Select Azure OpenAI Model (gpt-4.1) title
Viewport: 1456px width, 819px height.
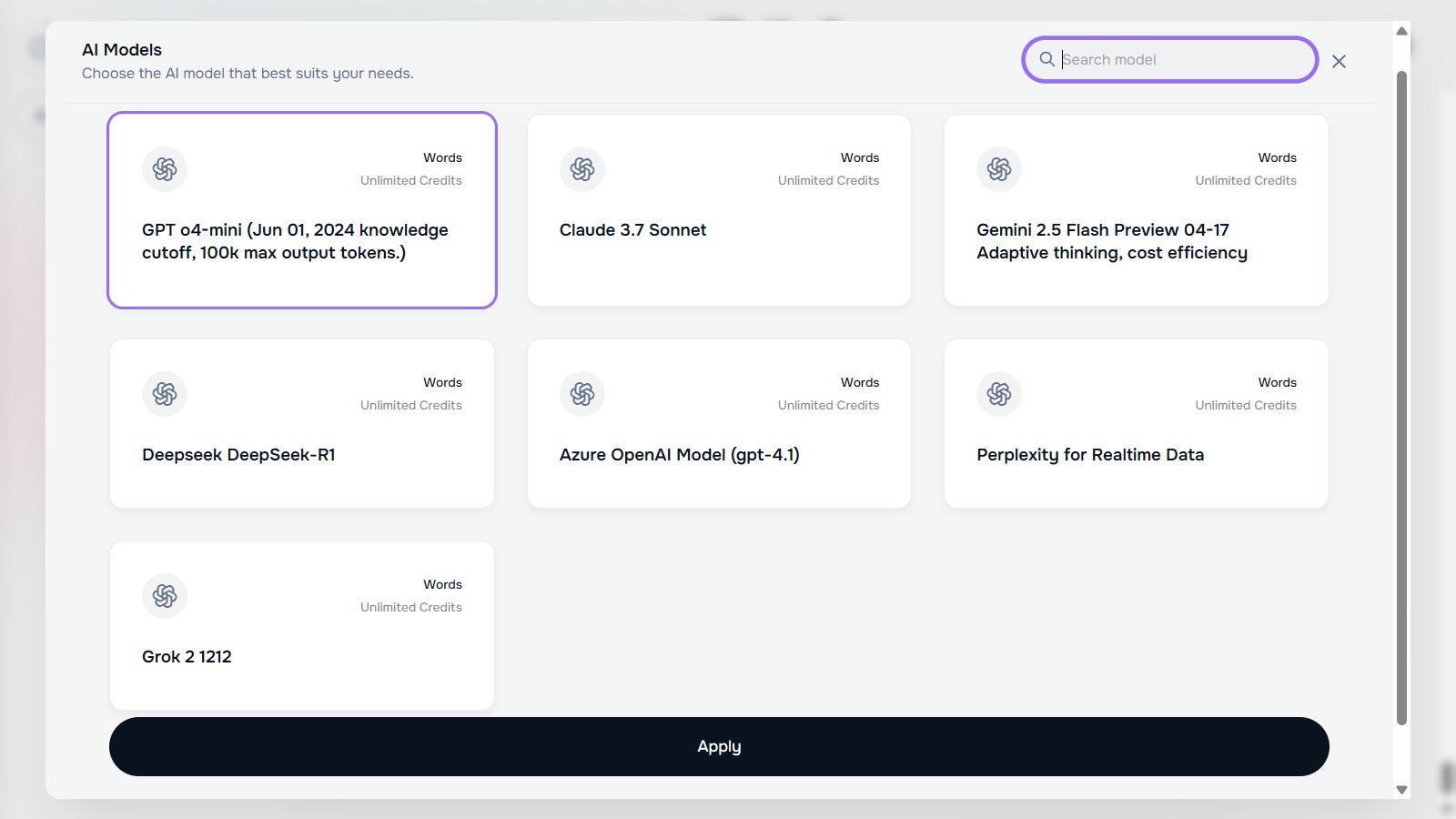[x=680, y=455]
